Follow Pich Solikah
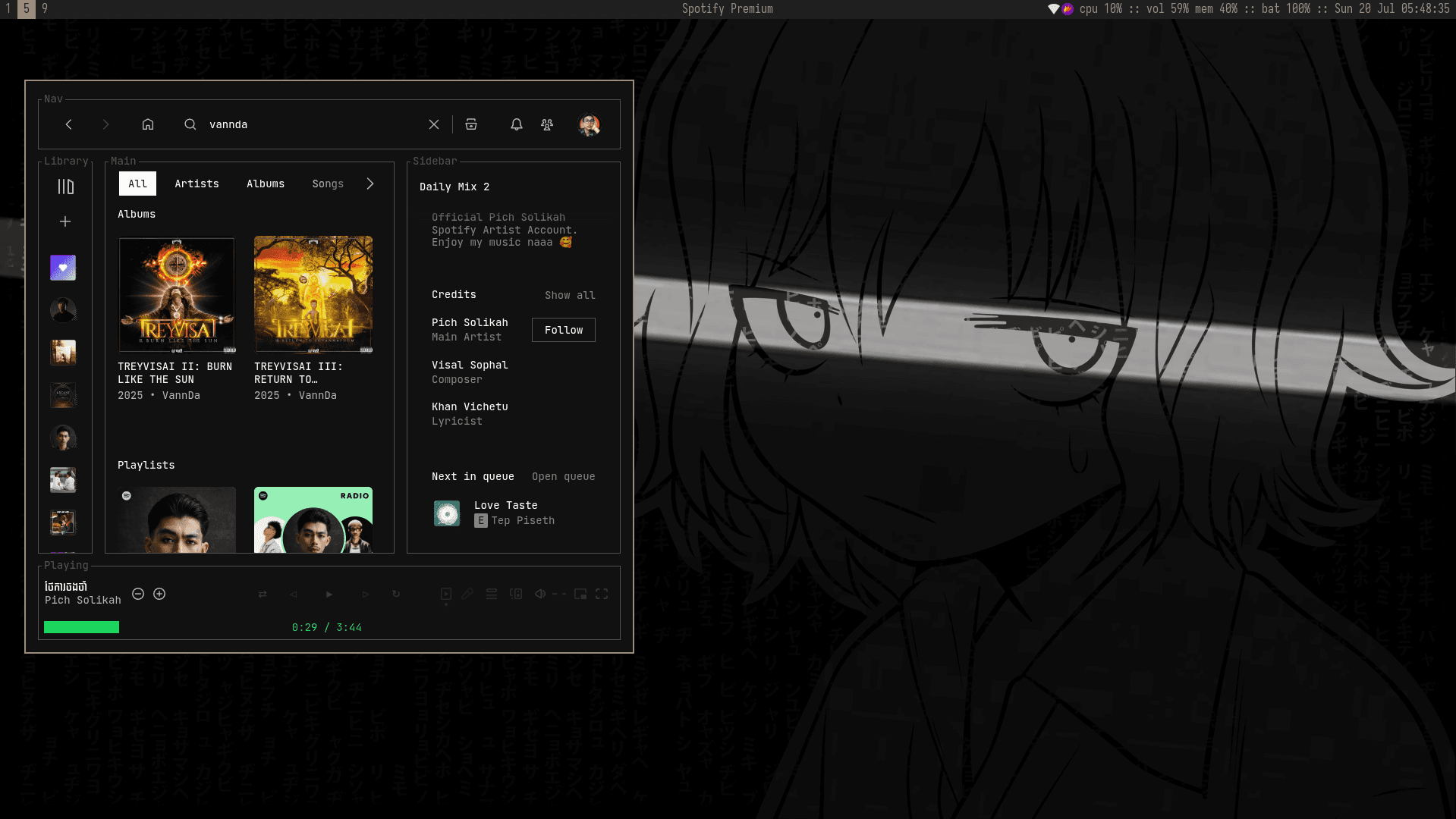This screenshot has height=819, width=1456. tap(563, 330)
